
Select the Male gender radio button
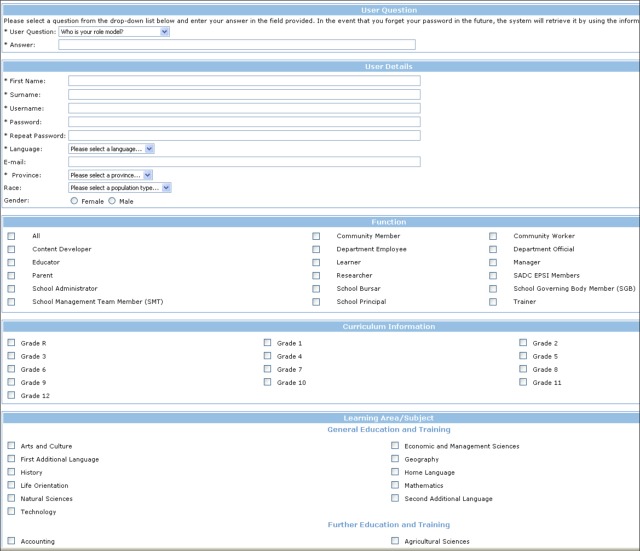tap(112, 201)
